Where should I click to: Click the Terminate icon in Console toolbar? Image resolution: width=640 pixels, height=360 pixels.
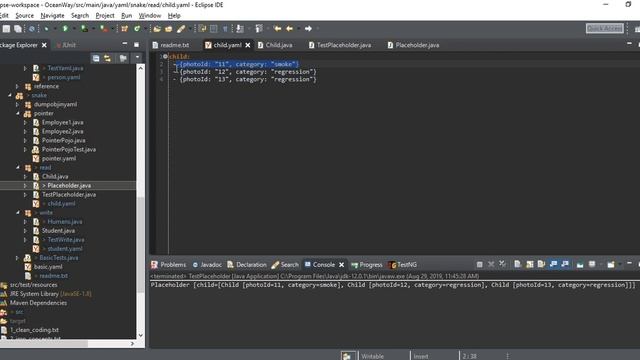(x=480, y=264)
